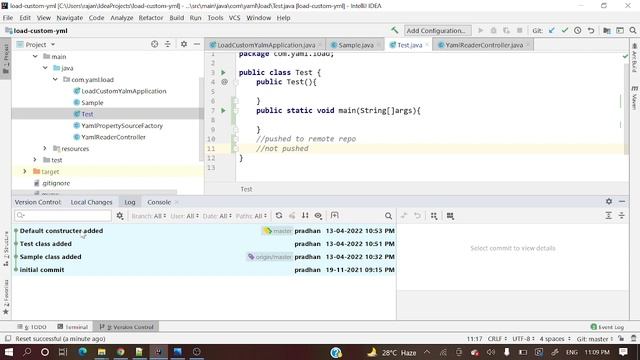Click Cherry-pick icon in log toolbar

tap(292, 216)
